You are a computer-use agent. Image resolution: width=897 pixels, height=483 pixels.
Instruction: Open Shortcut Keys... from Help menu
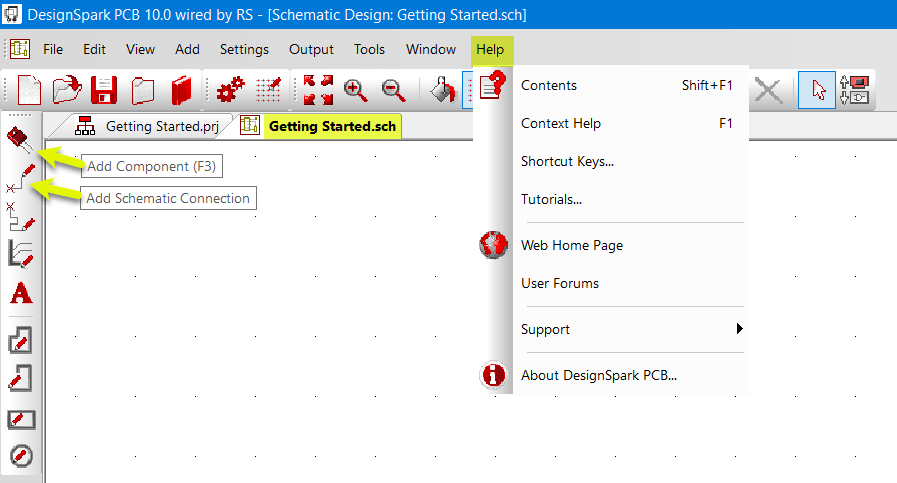click(x=611, y=161)
